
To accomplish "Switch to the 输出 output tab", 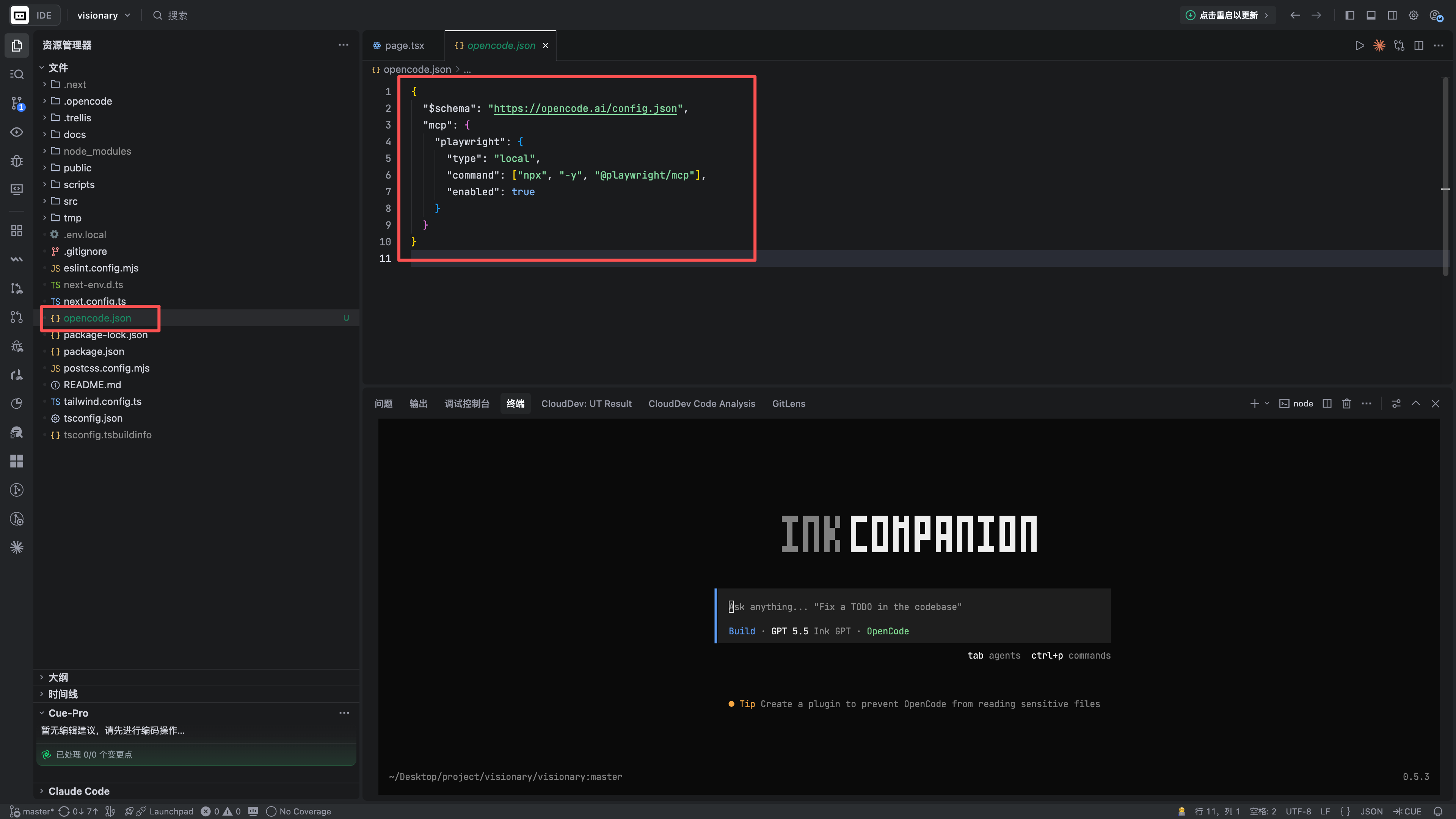I will pos(418,403).
